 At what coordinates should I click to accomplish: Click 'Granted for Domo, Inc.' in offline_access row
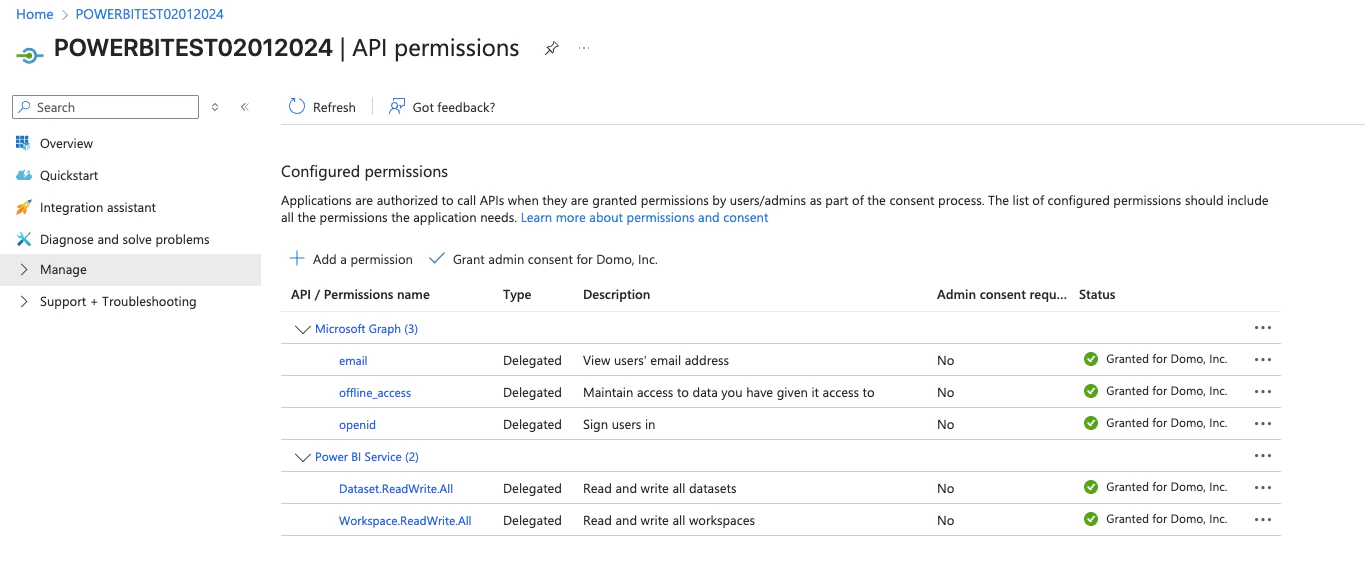(1166, 391)
